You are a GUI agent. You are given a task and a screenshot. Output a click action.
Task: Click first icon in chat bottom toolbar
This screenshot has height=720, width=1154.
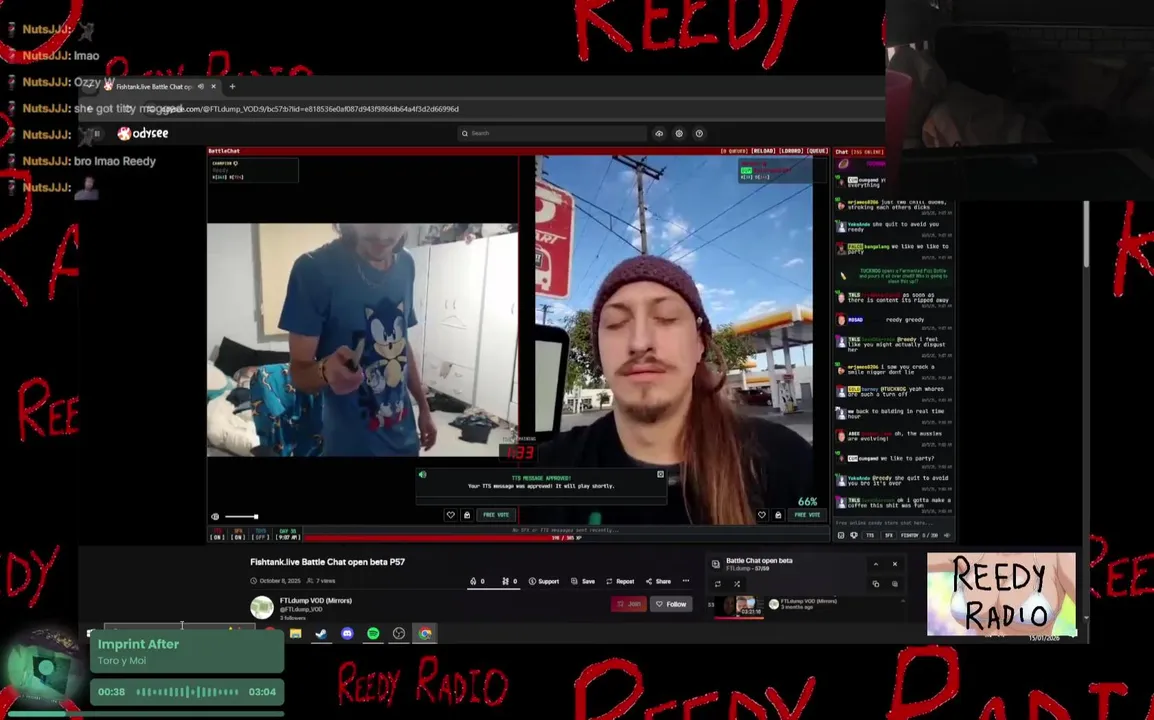pyautogui.click(x=841, y=535)
